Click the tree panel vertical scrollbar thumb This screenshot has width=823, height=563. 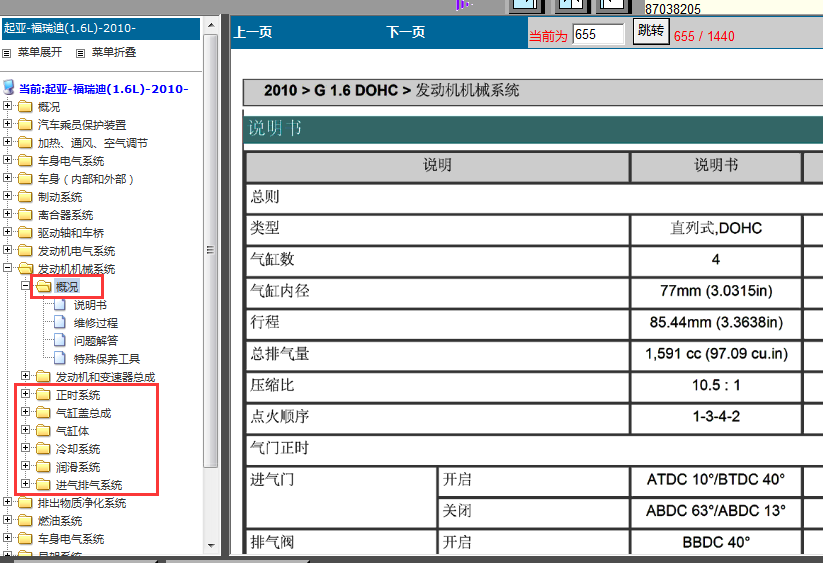coord(211,251)
